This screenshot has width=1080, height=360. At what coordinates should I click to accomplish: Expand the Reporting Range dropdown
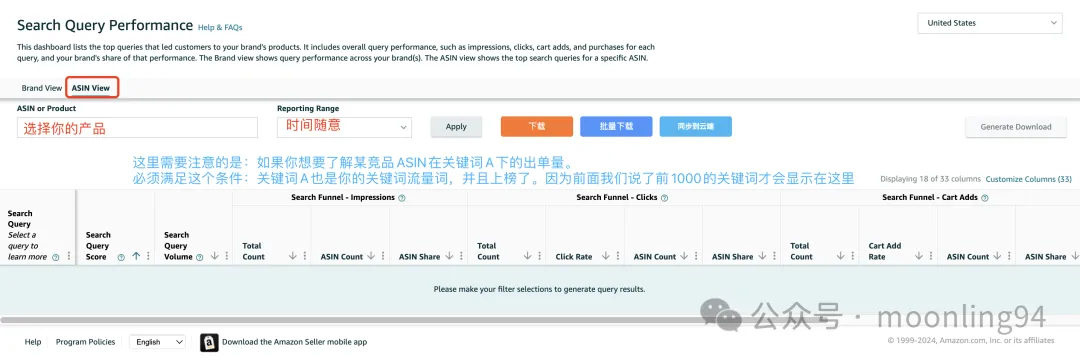[x=344, y=127]
